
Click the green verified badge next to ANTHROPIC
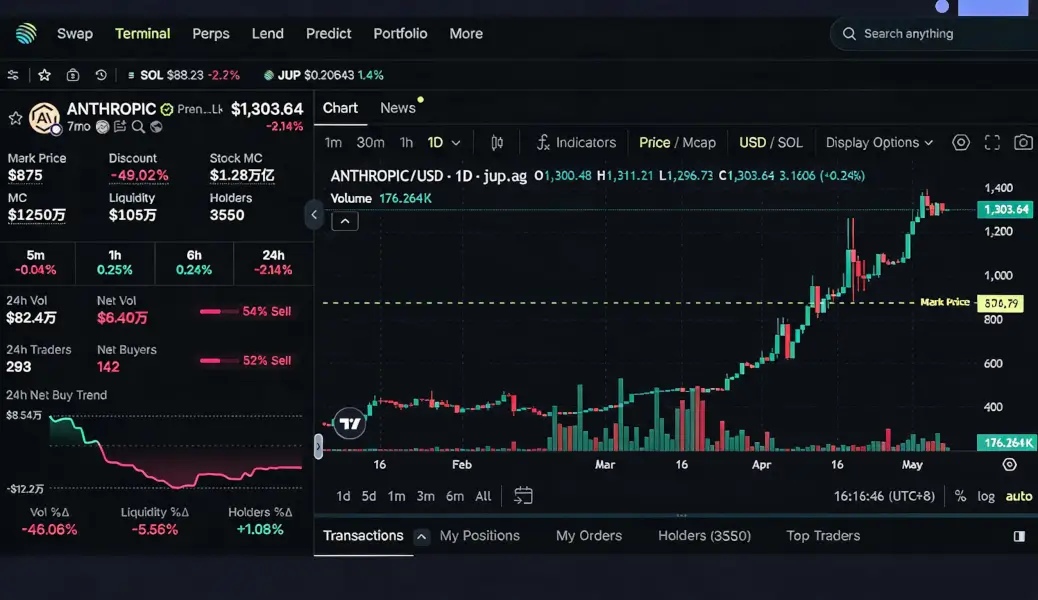[x=167, y=109]
